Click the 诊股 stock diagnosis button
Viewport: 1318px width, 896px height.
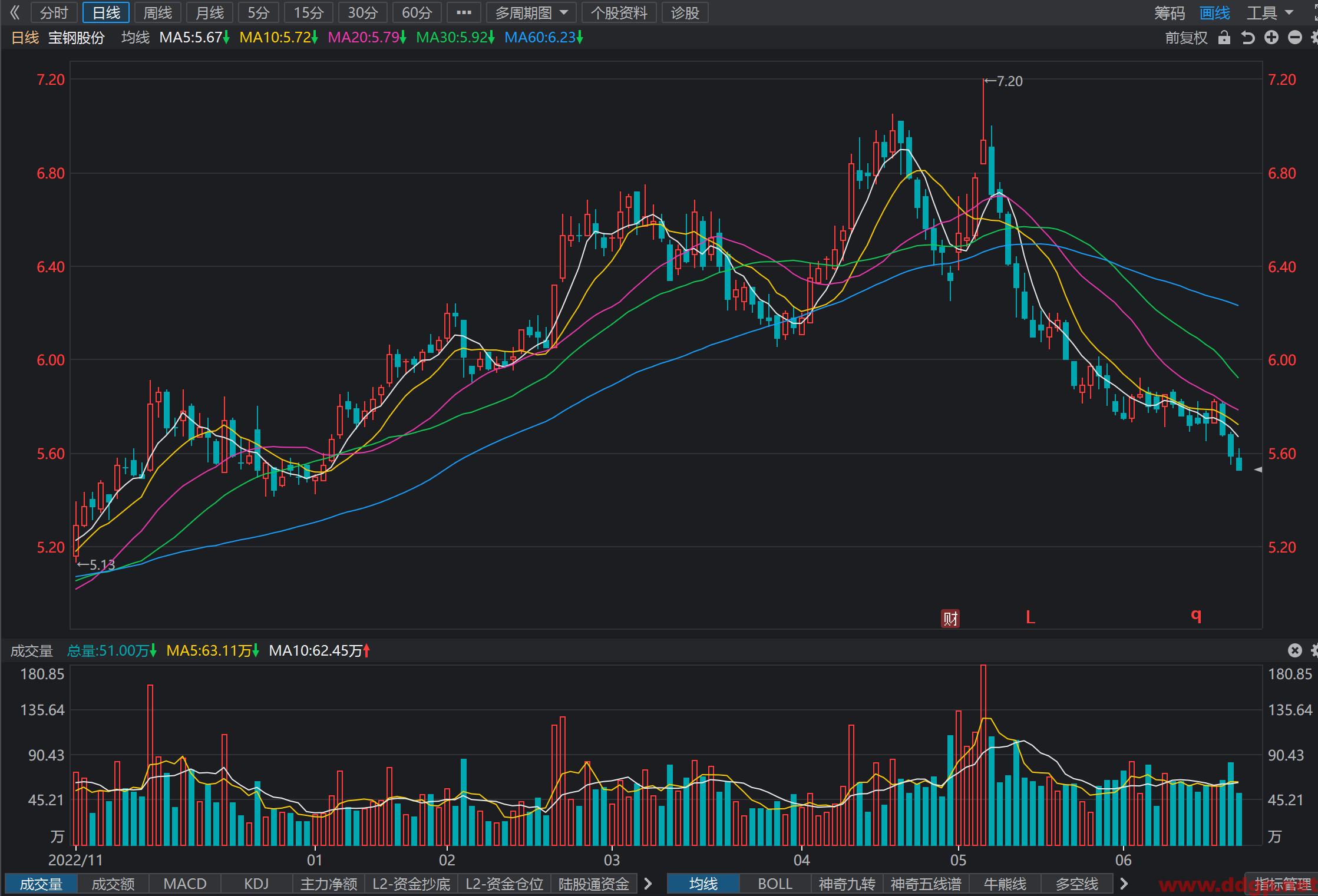(x=685, y=12)
